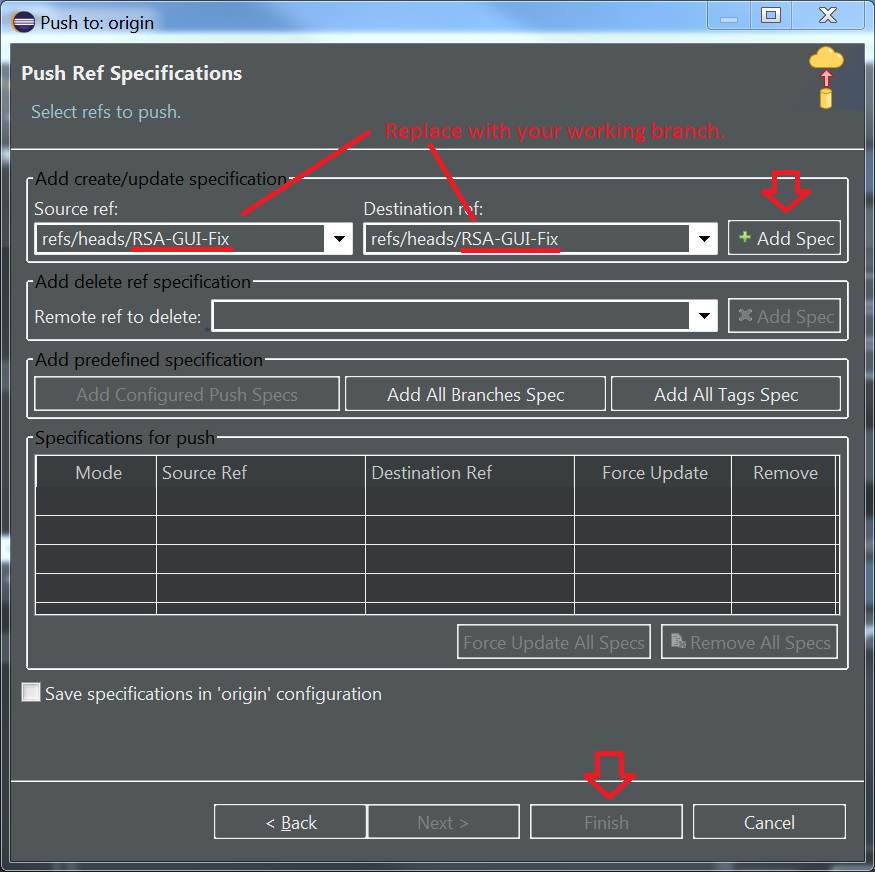Image resolution: width=875 pixels, height=872 pixels.
Task: Open the Destination ref dropdown
Action: [x=704, y=238]
